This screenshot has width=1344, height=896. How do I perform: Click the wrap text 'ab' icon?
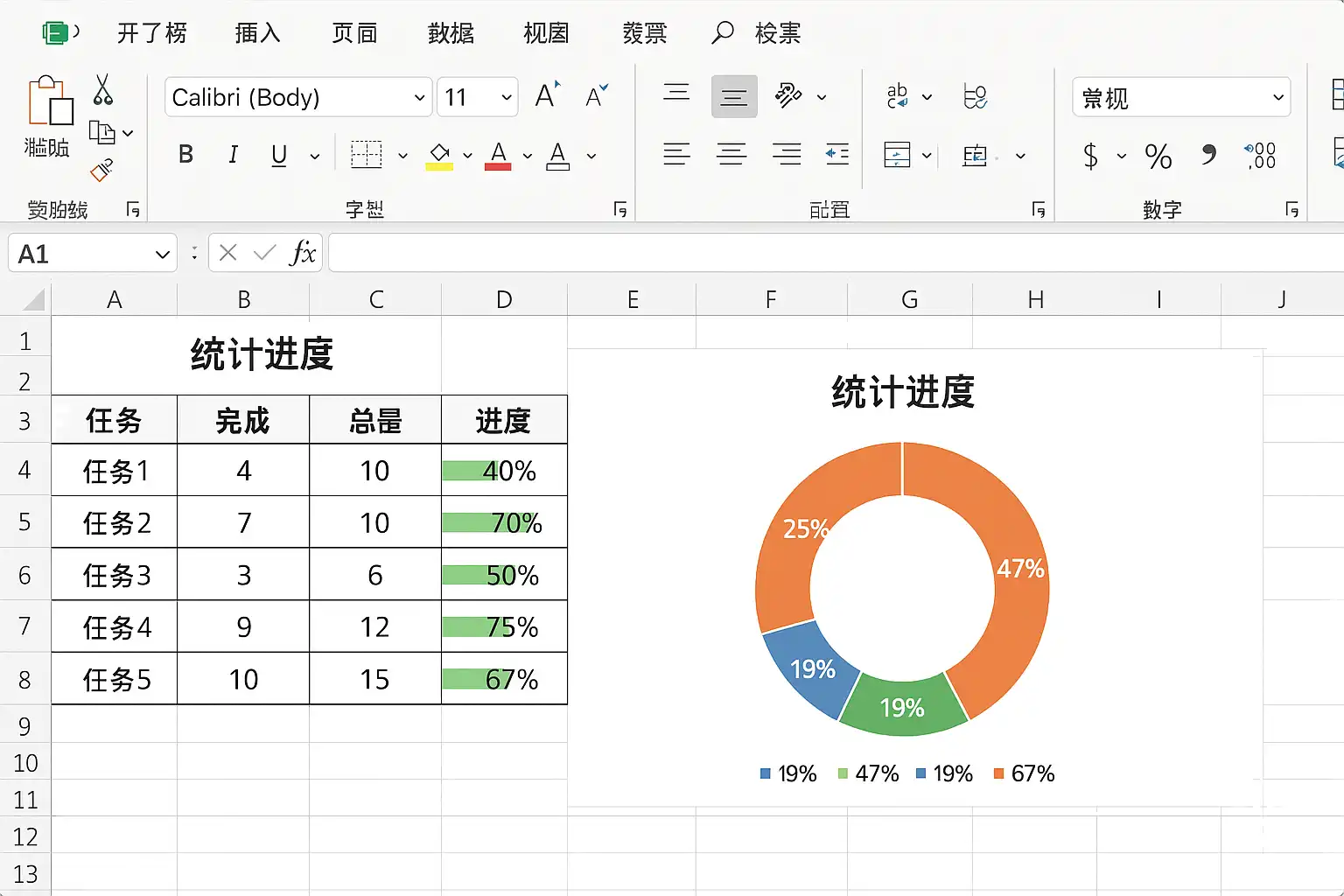click(x=897, y=95)
